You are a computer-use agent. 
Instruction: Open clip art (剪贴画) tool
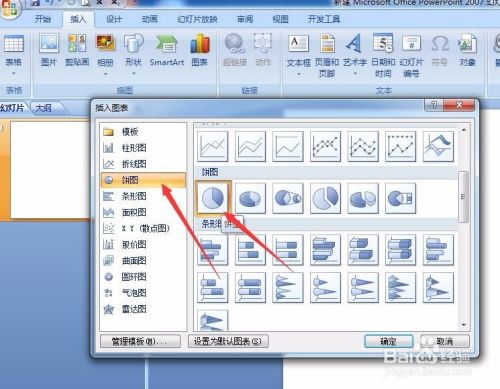click(77, 50)
